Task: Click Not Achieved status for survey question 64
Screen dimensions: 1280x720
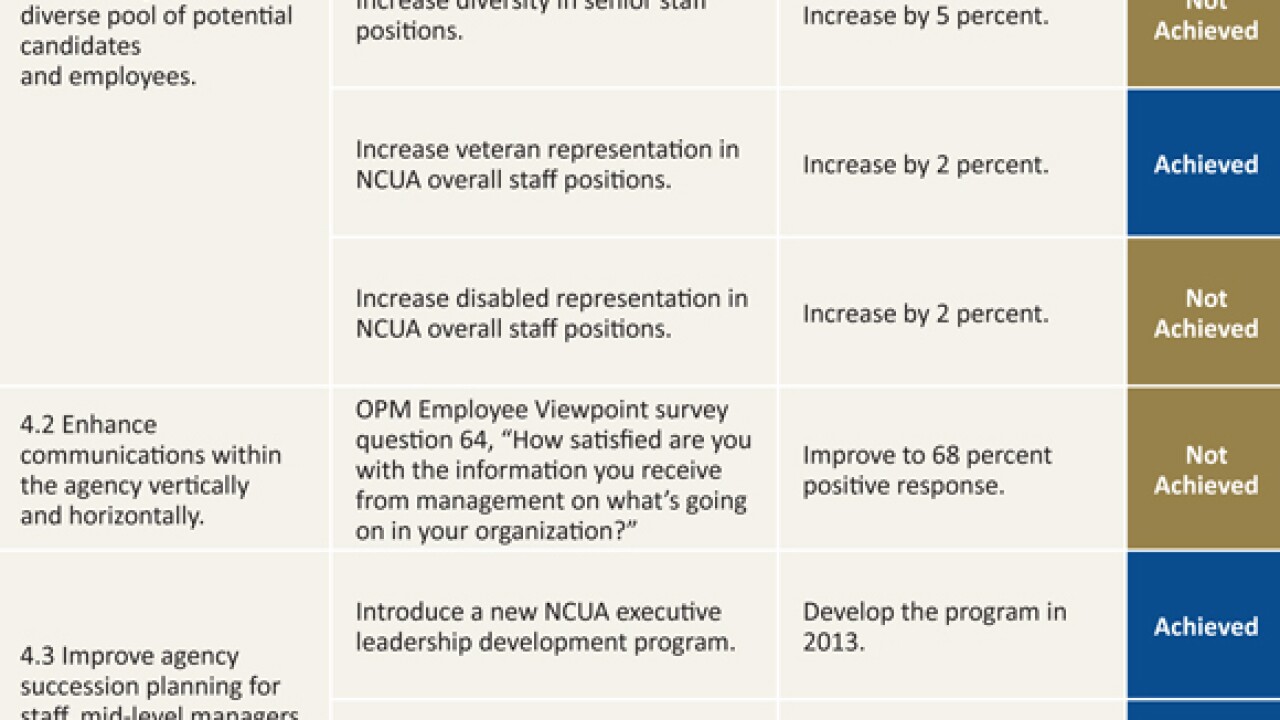Action: 1205,469
